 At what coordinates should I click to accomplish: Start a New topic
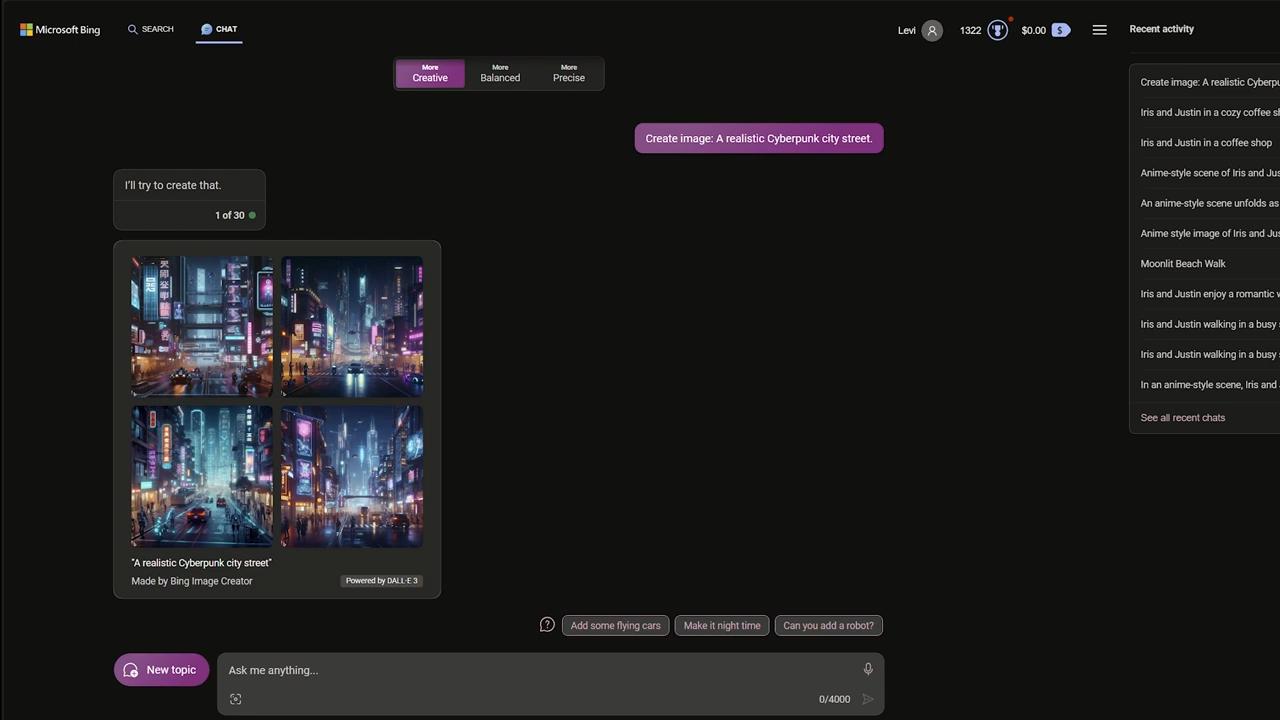[161, 670]
